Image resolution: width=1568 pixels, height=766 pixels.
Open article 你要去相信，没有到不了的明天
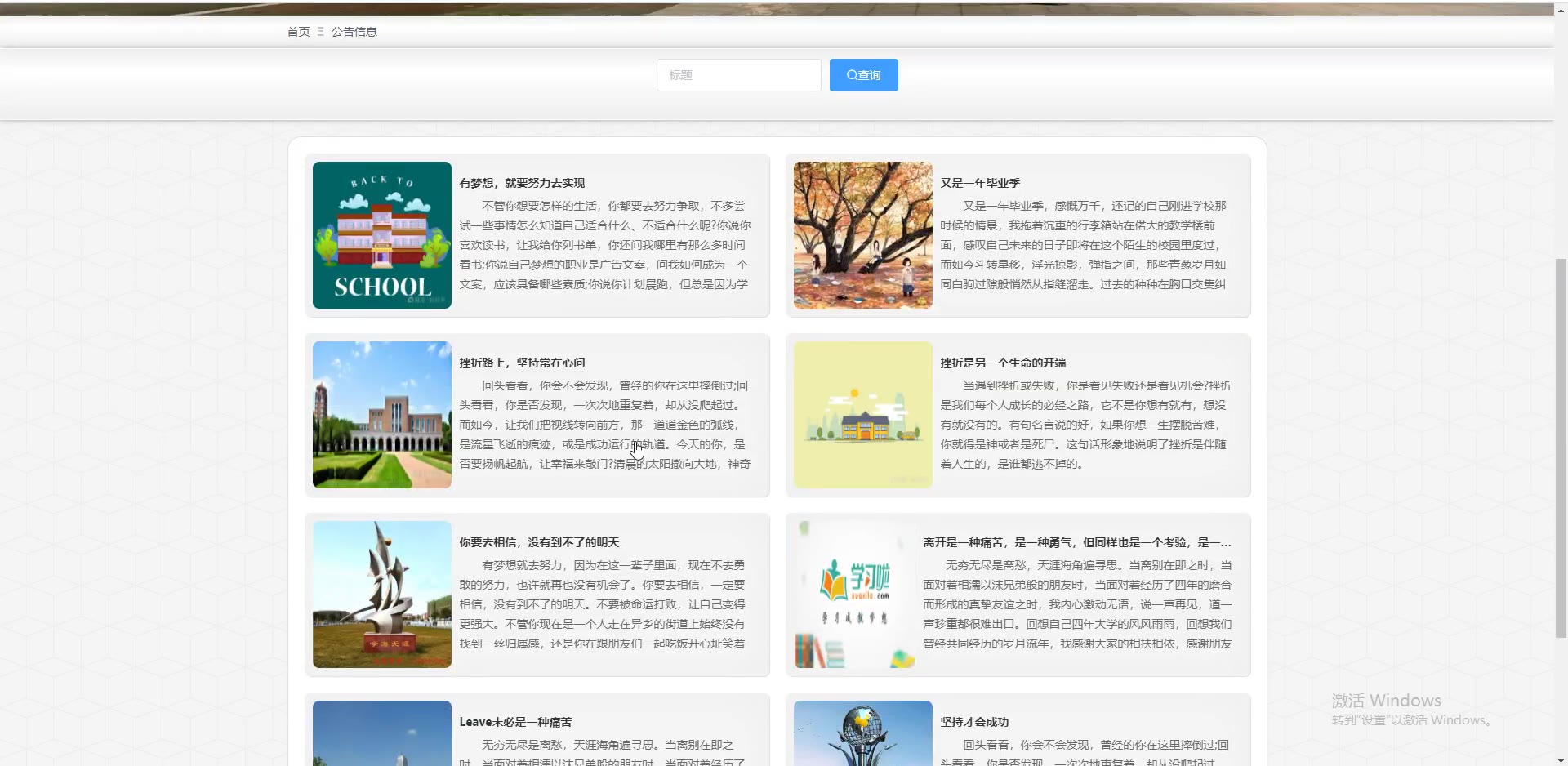[539, 542]
